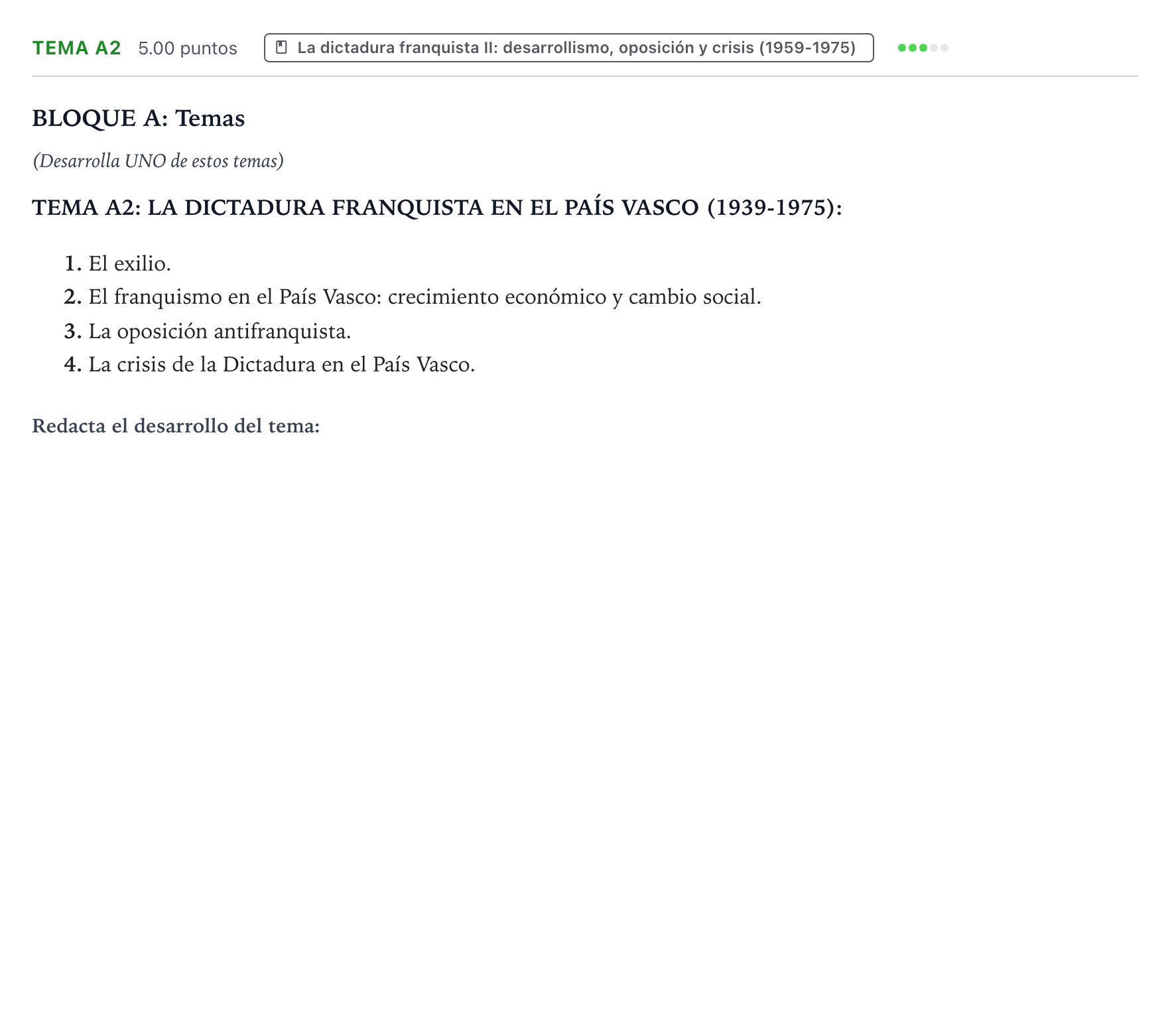Image resolution: width=1170 pixels, height=1036 pixels.
Task: Click the '5.00 puntos' score text
Action: click(x=188, y=48)
